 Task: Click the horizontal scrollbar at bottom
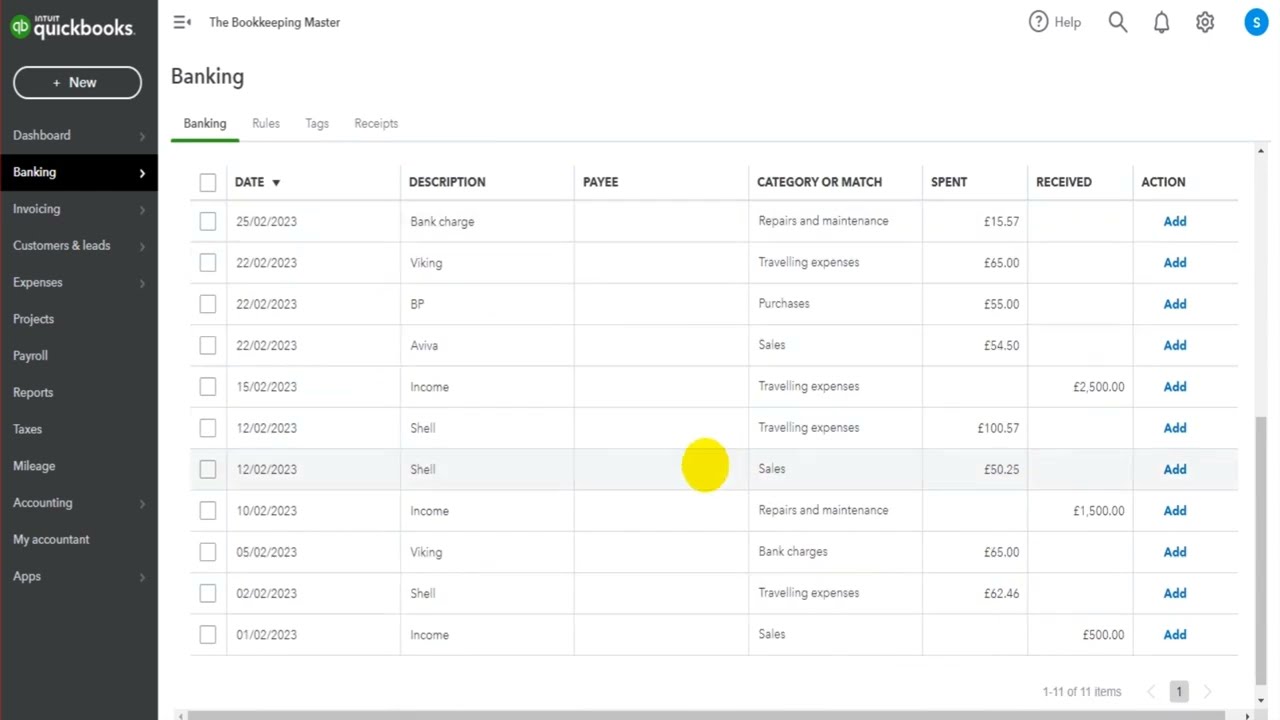point(705,715)
